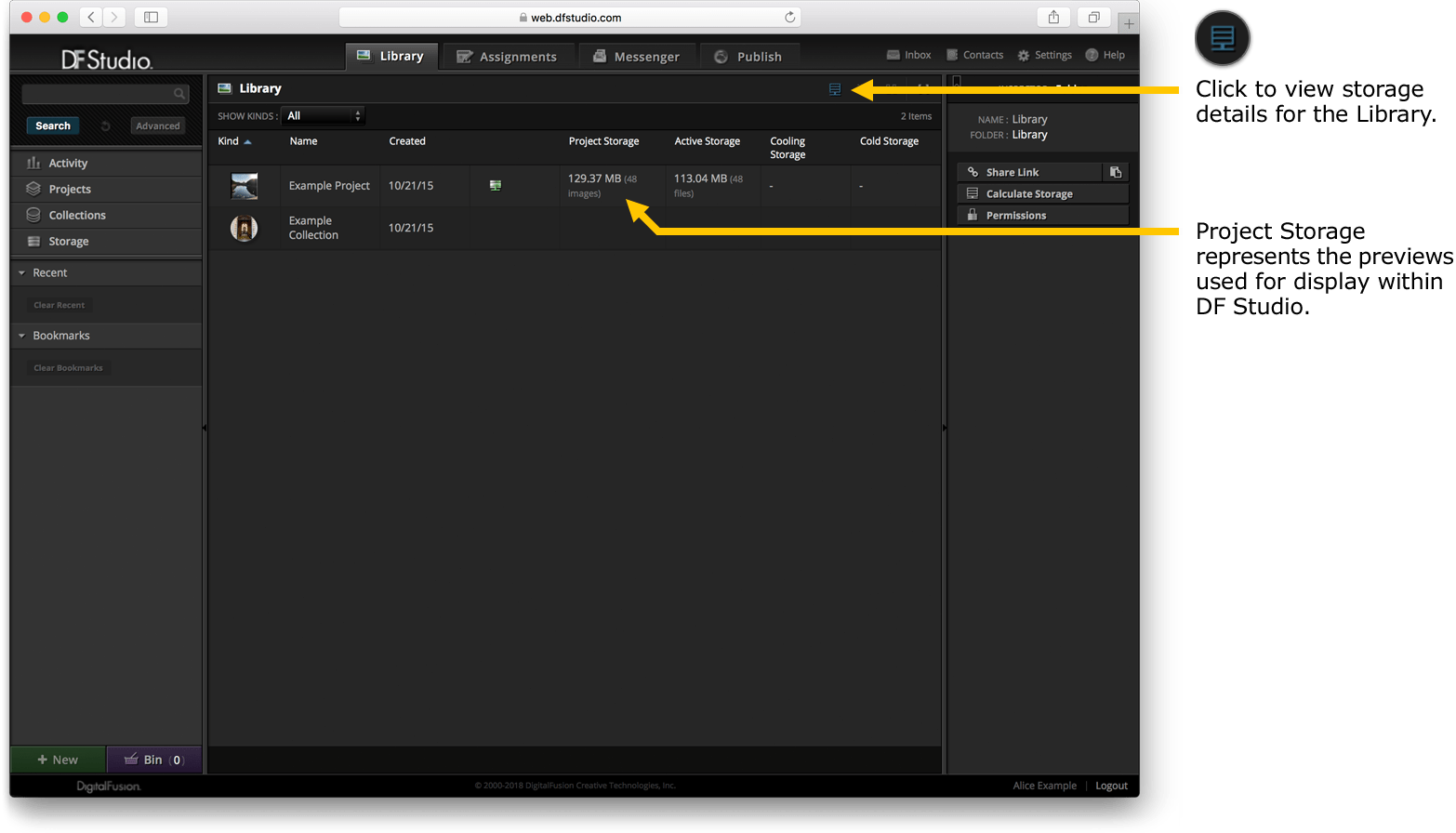Open the Show Kinds dropdown
Viewport: 1456px width, 833px height.
tap(323, 116)
